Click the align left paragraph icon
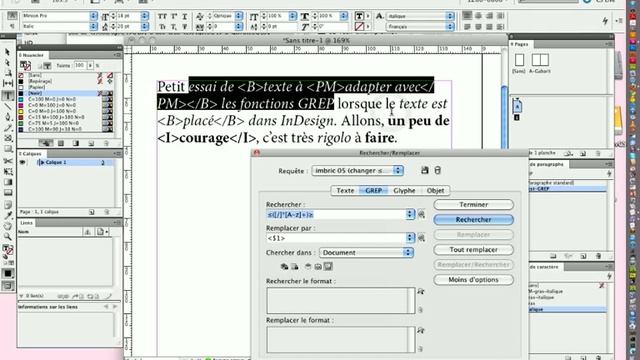The height and width of the screenshot is (360, 640). (467, 16)
